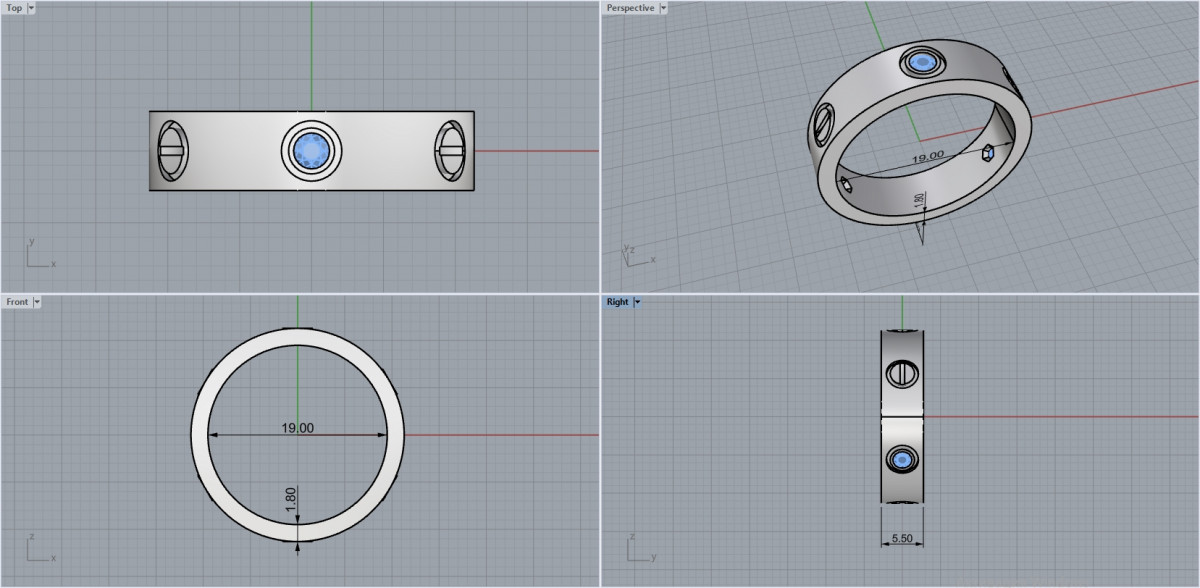
Task: Open the Perspective viewport menu arrow
Action: 663,8
